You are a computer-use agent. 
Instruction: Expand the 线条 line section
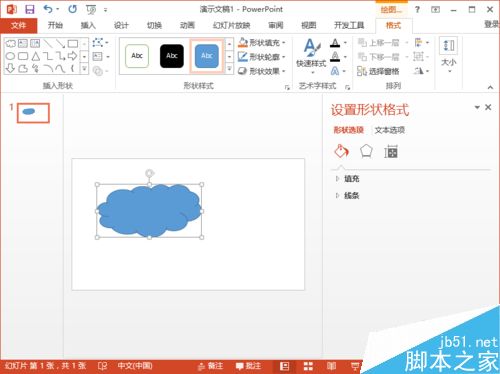(x=348, y=195)
